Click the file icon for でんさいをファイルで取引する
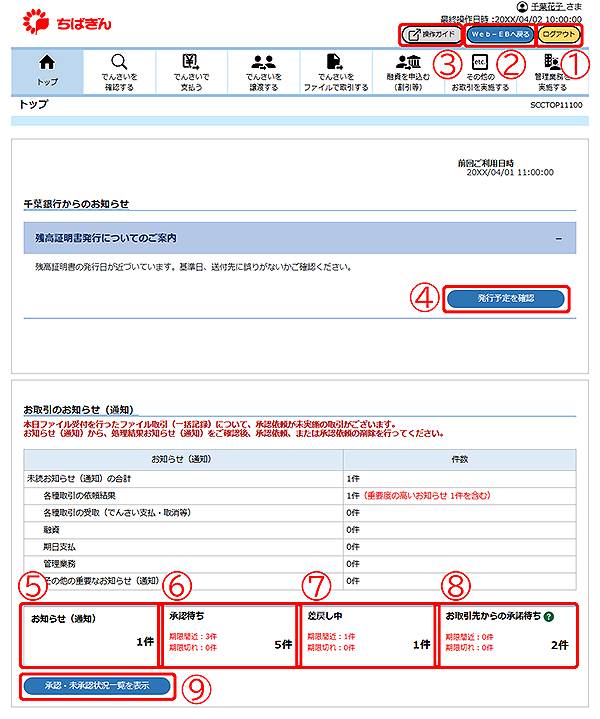The height and width of the screenshot is (719, 600). 336,62
